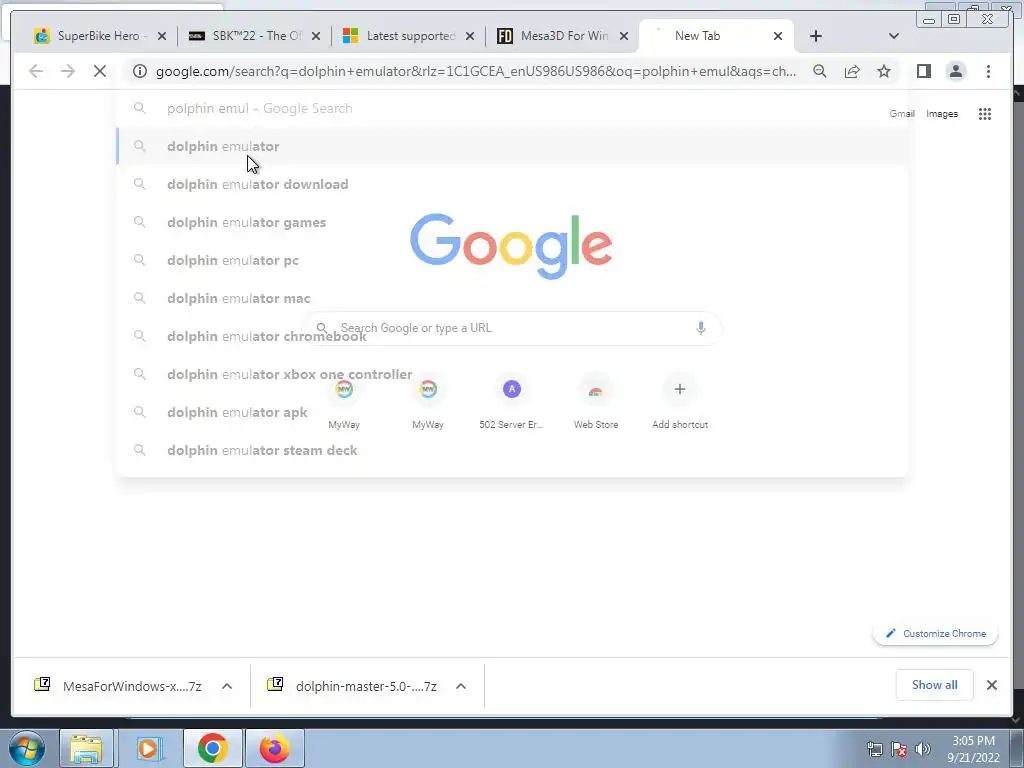1024x768 pixels.
Task: Expand options for MesaForWindows download
Action: [x=227, y=686]
